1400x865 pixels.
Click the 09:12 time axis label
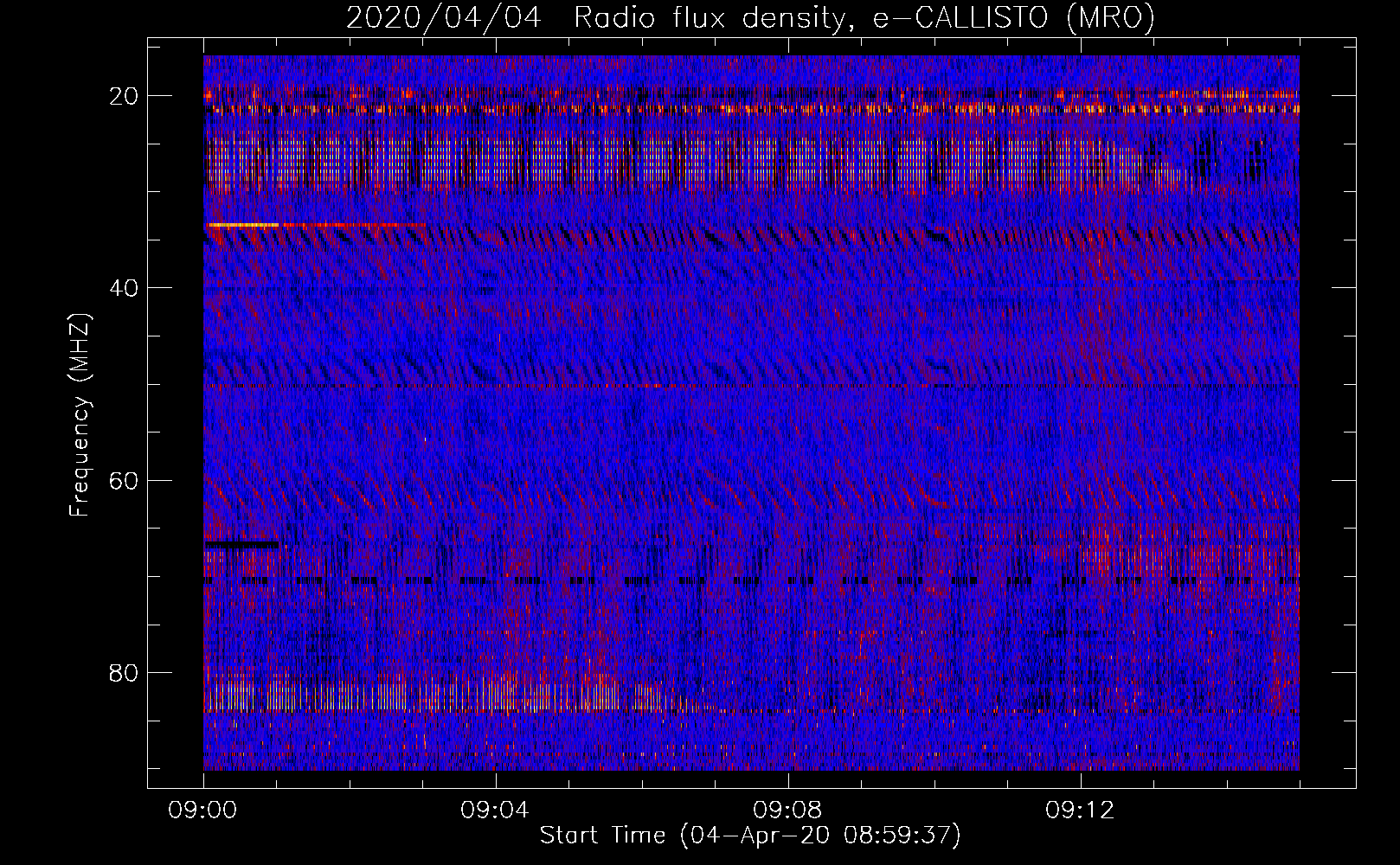coord(1081,811)
